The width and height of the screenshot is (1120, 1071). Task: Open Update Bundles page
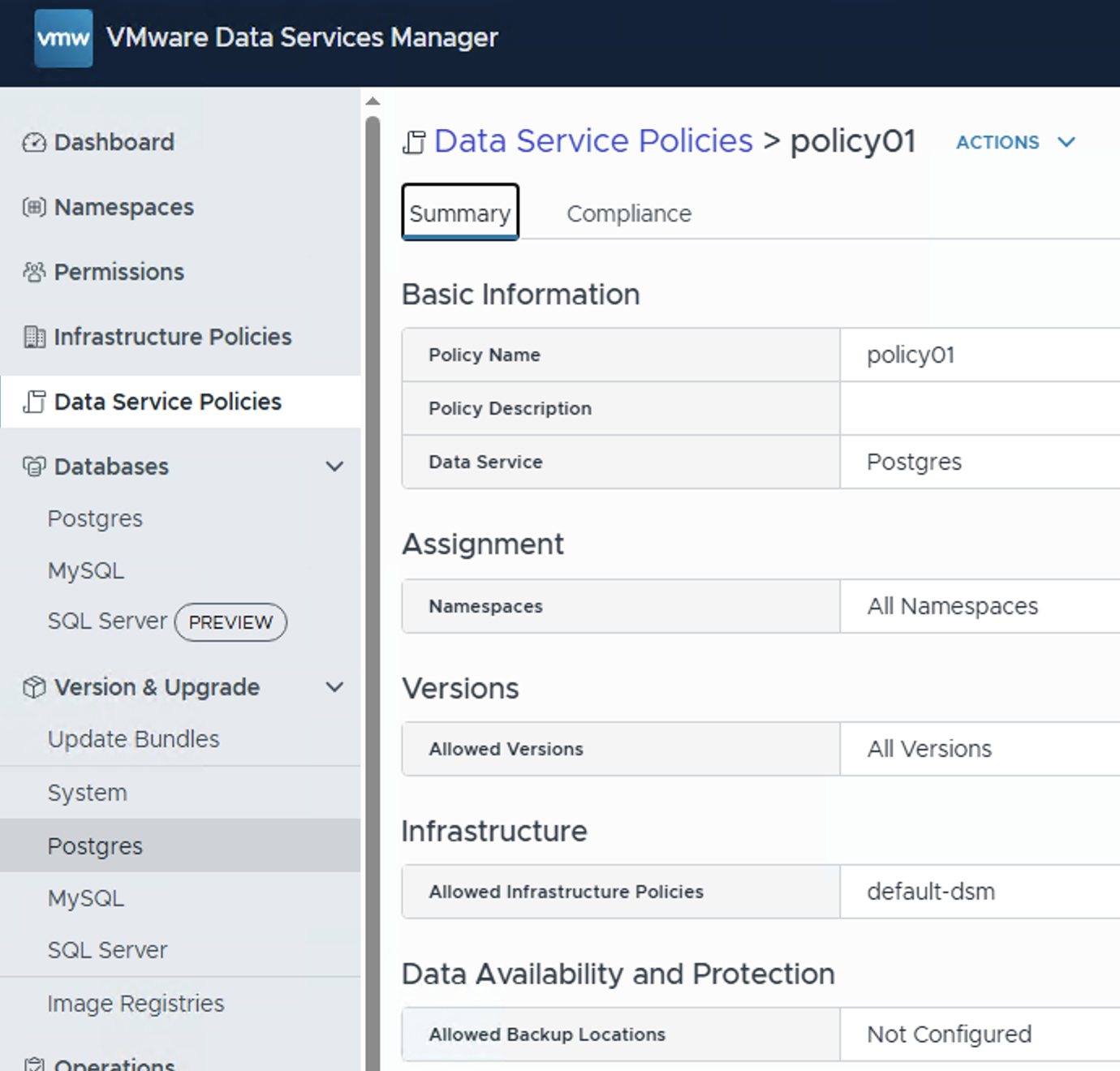click(133, 739)
